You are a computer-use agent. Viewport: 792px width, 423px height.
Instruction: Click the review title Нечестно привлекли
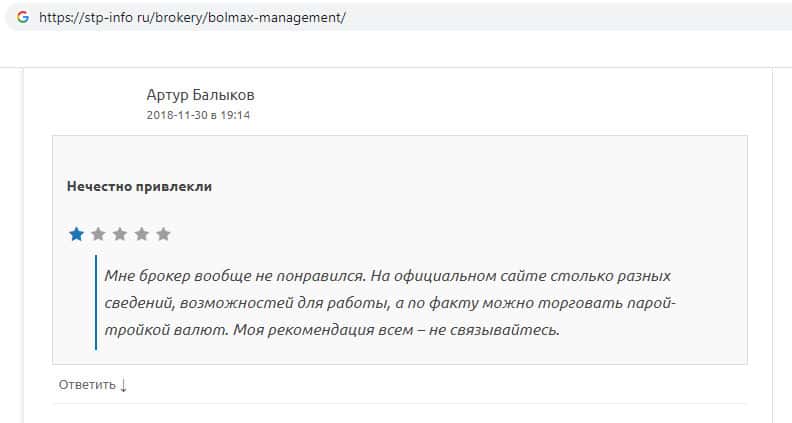click(139, 186)
